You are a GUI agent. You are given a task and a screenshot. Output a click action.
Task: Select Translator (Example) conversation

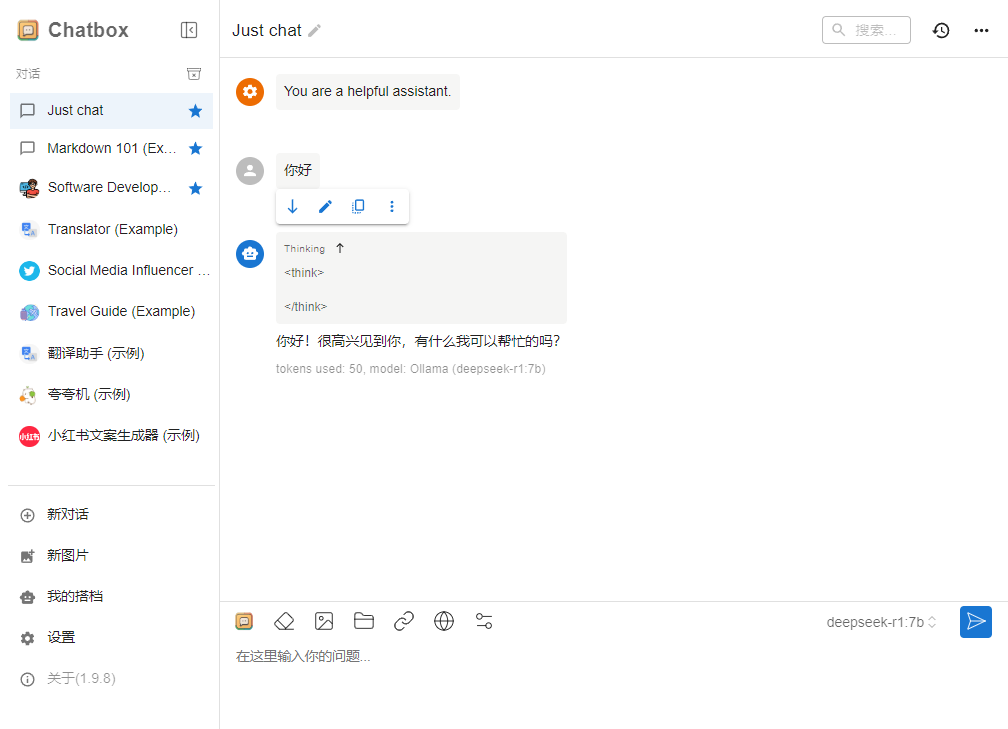112,229
